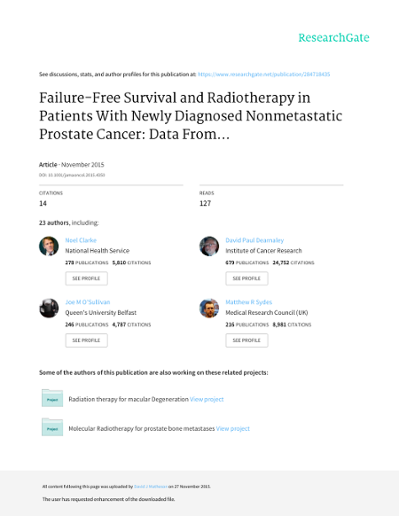Click Joe M O'Sullivan's profile picture

coord(49,308)
